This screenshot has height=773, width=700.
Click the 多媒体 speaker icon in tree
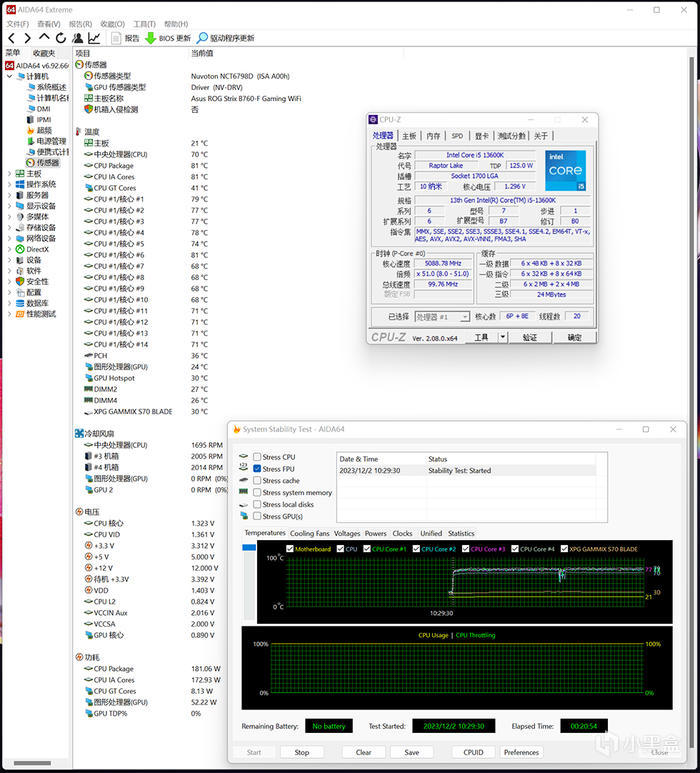pyautogui.click(x=20, y=217)
